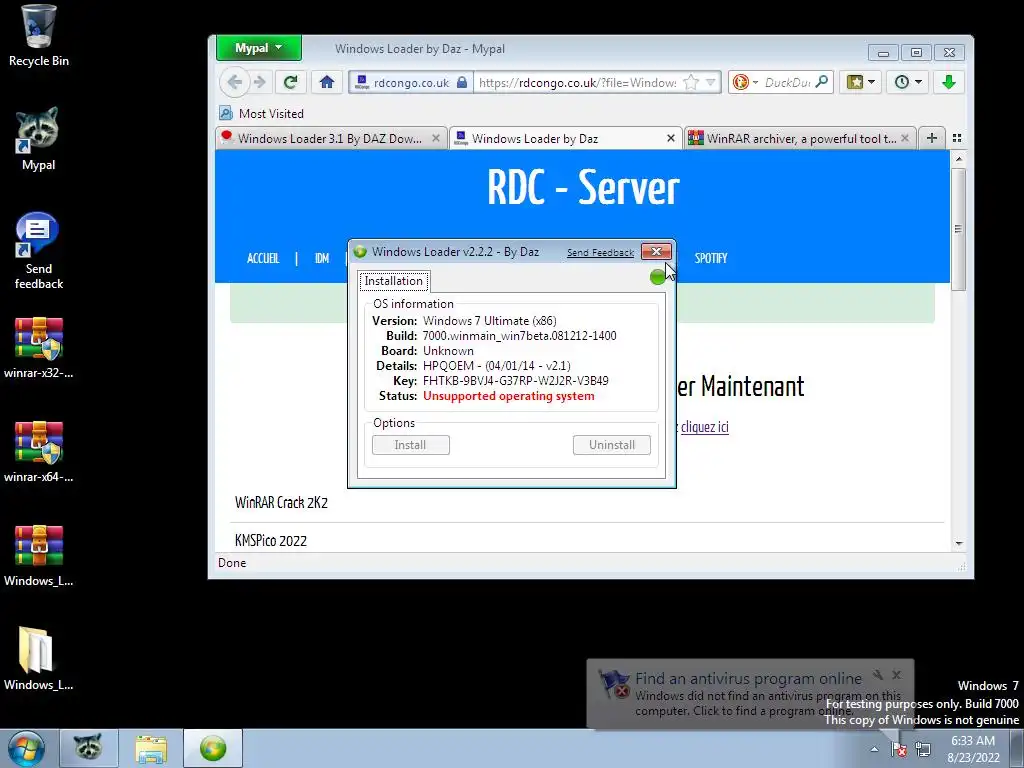Show all tabs grid icon
This screenshot has height=768, width=1024.
pos(957,138)
